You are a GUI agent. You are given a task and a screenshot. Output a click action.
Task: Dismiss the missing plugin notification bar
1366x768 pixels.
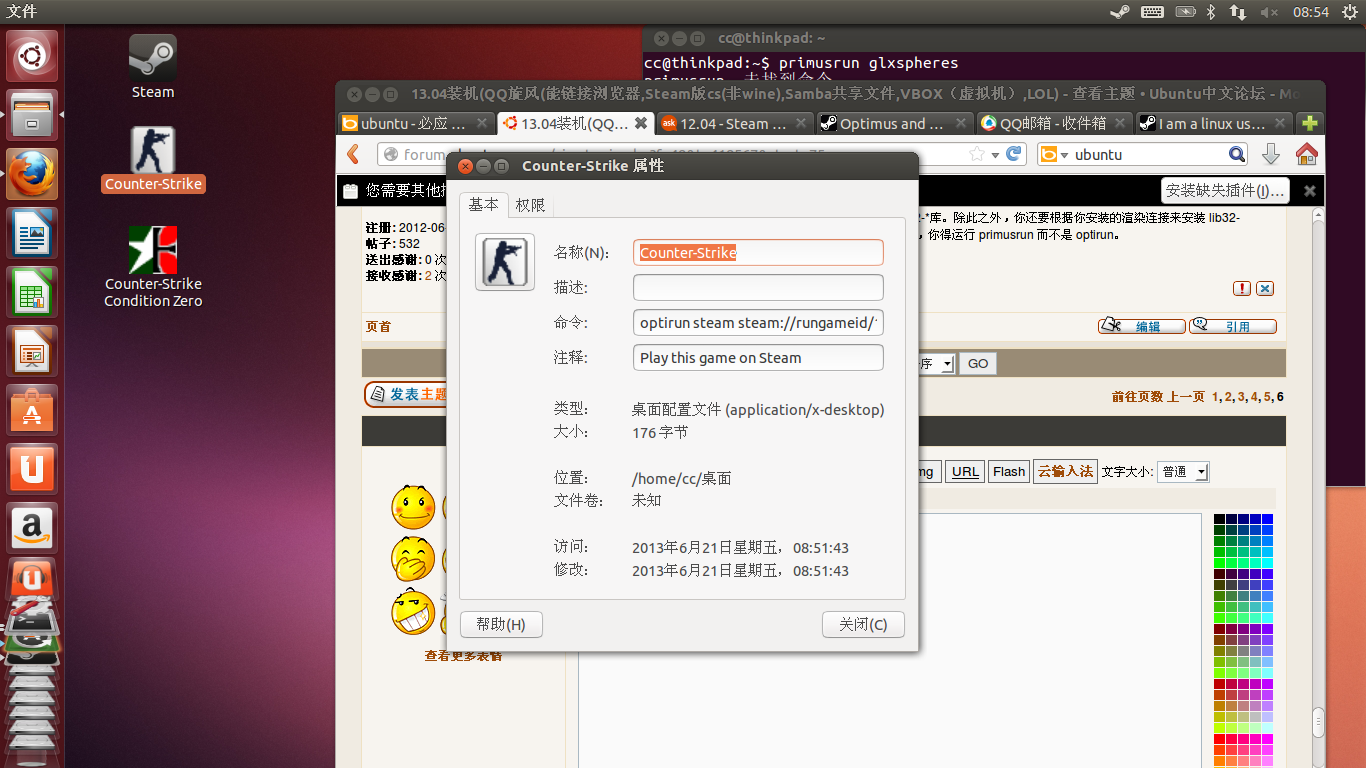(1310, 190)
